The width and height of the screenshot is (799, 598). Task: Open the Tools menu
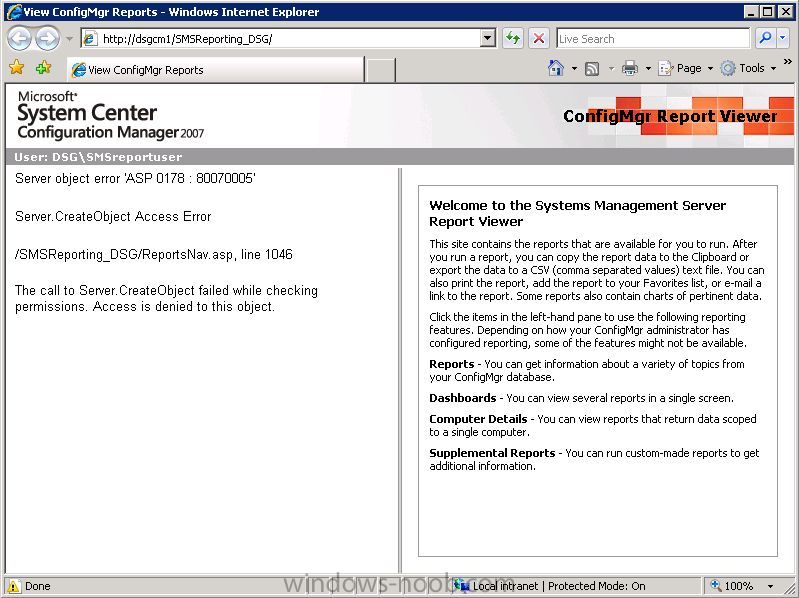(x=749, y=68)
